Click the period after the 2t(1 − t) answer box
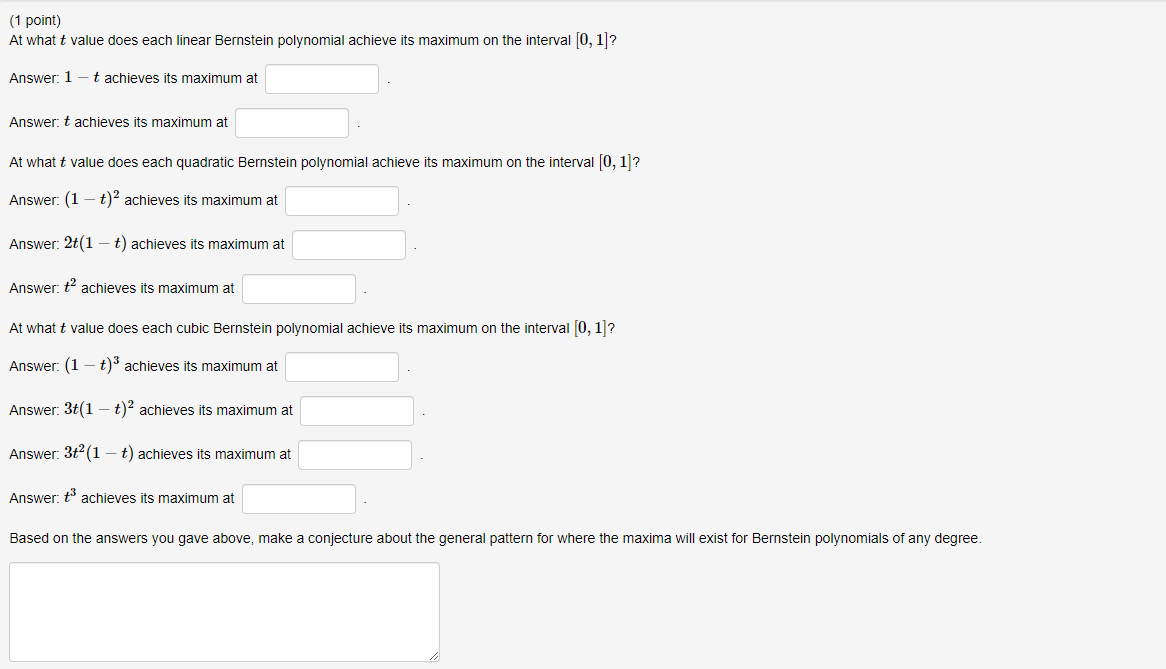This screenshot has height=669, width=1166. point(414,249)
